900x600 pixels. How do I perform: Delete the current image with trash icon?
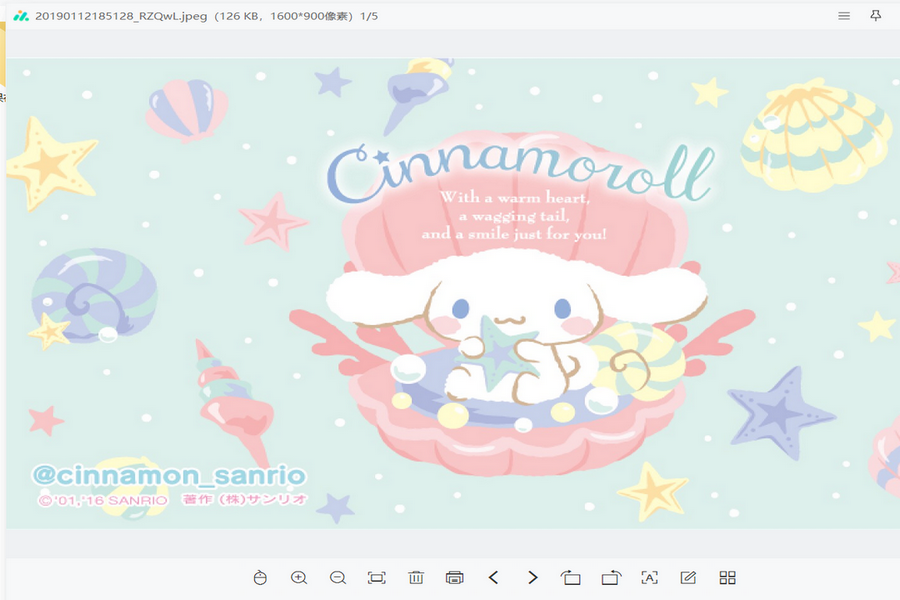[416, 578]
